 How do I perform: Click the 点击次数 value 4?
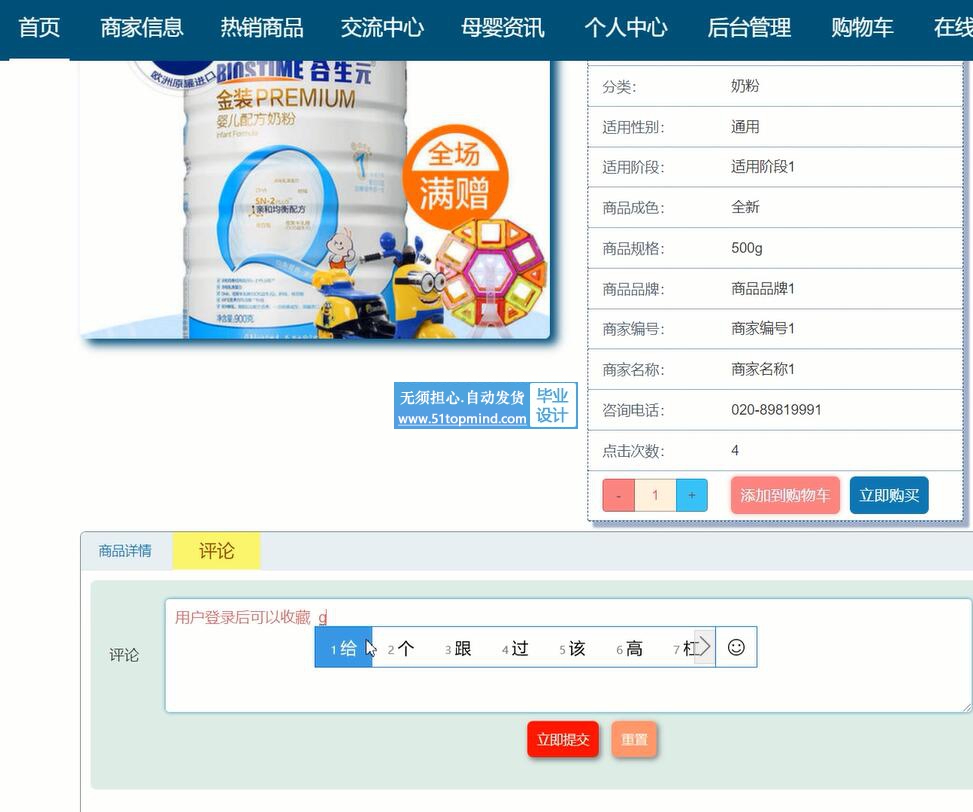[x=735, y=450]
